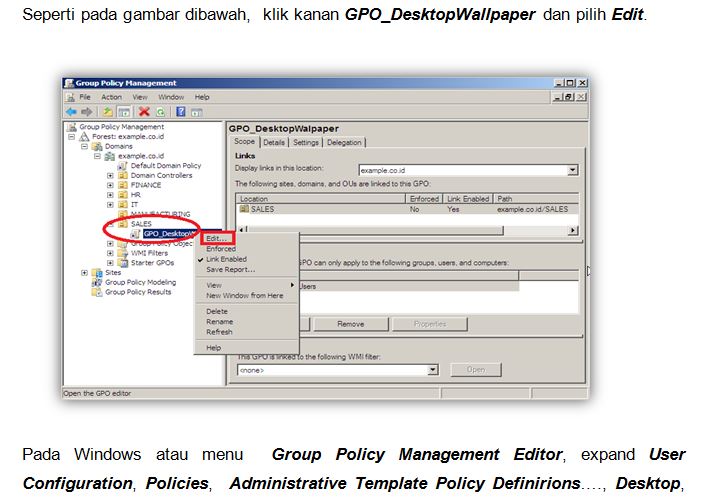
Task: Expand the Starter GPOs node
Action: [x=110, y=263]
